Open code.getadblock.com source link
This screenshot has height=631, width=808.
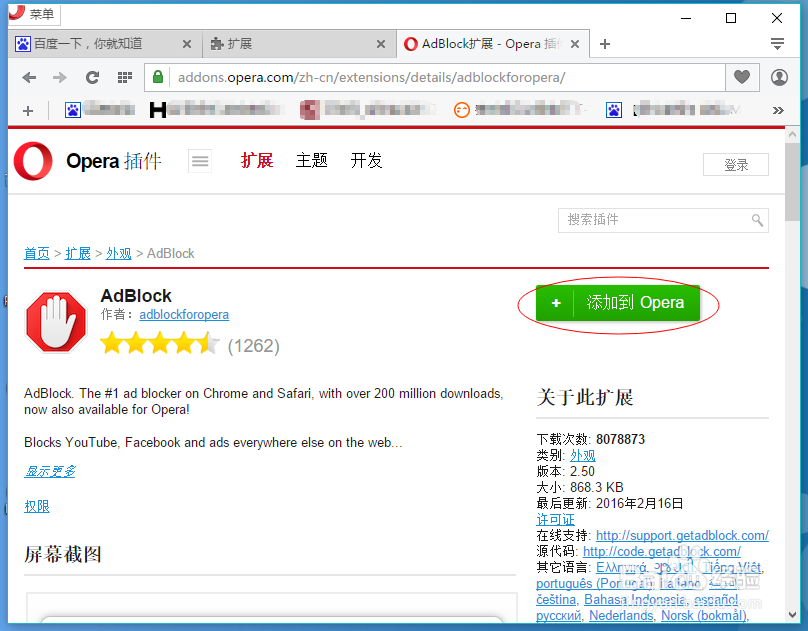(x=662, y=551)
